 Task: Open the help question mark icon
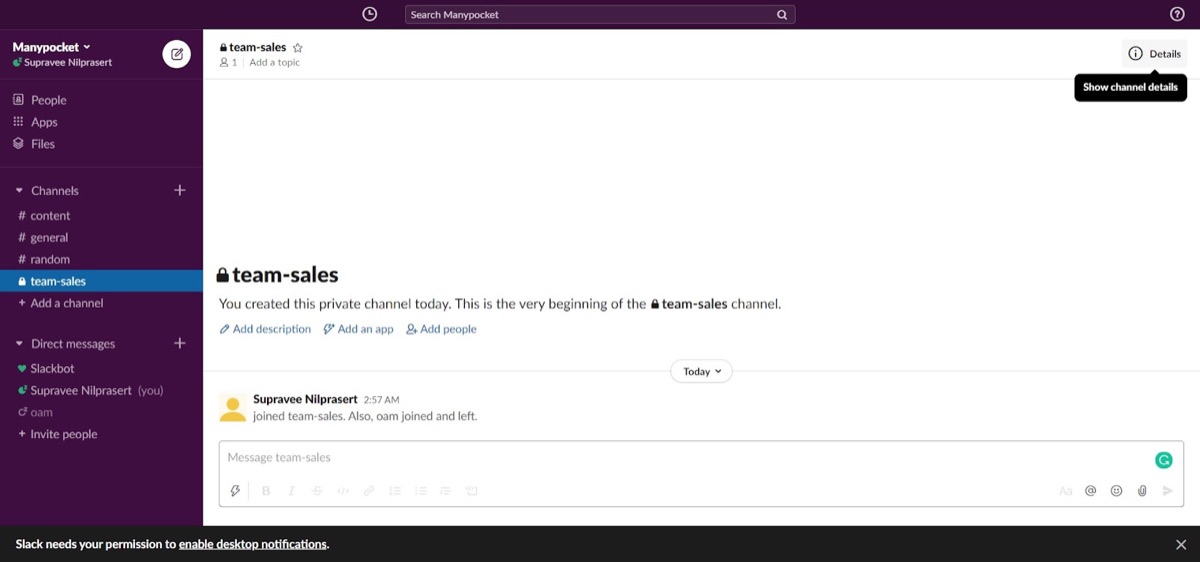pyautogui.click(x=1177, y=14)
